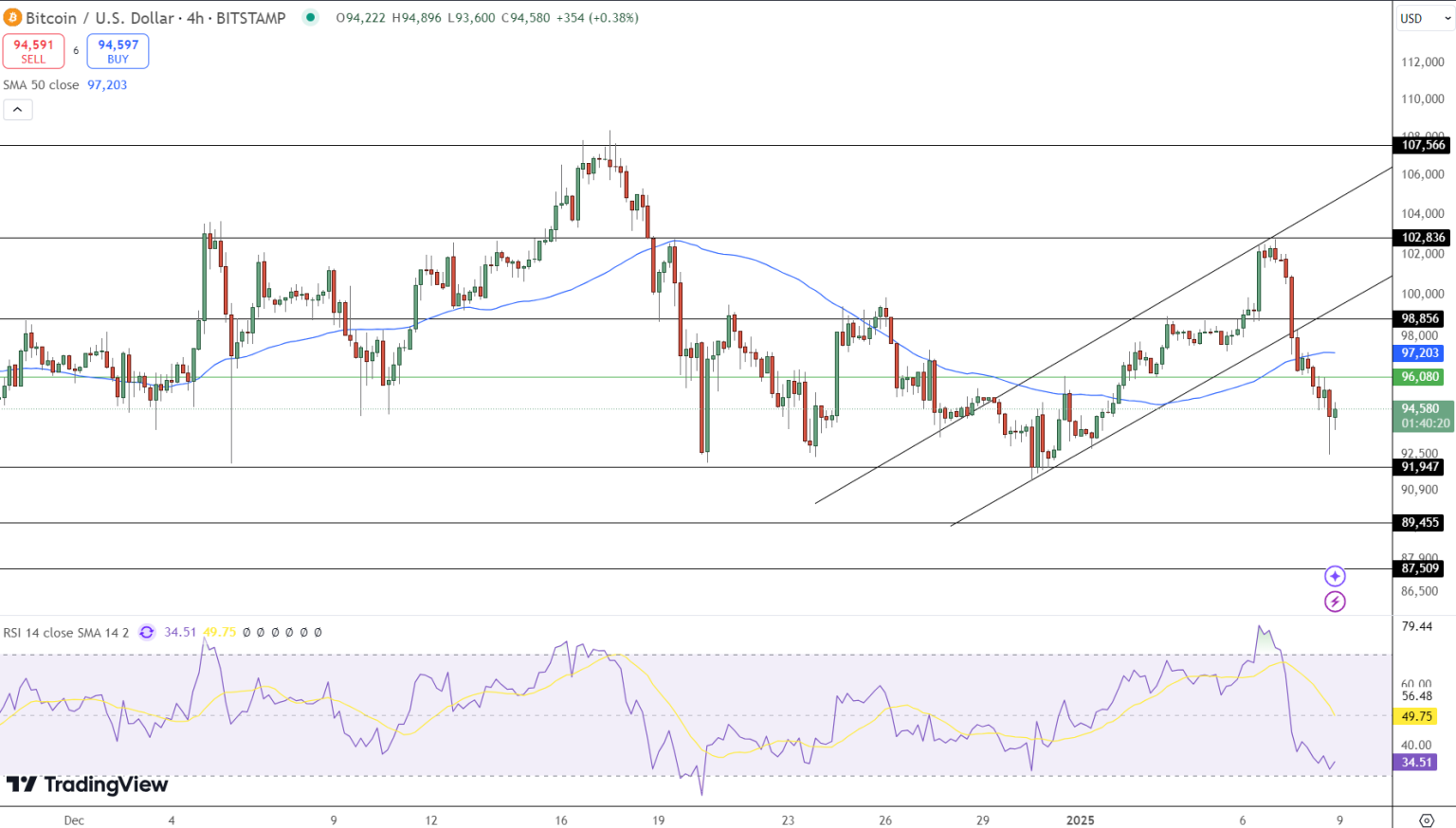The width and height of the screenshot is (1456, 828).
Task: Open the USD currency dropdown
Action: (x=1424, y=17)
